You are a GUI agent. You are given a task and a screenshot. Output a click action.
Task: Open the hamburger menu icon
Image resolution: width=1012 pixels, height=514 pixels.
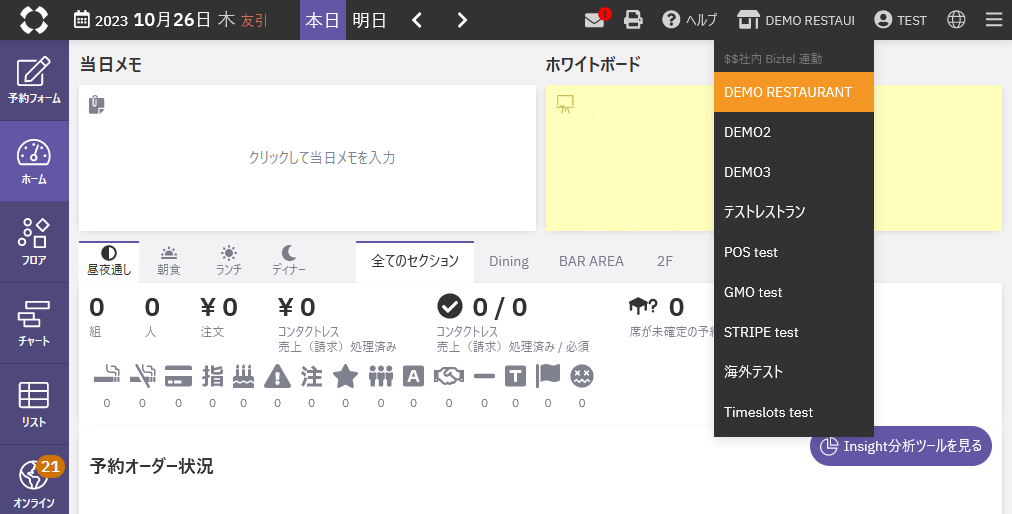pyautogui.click(x=993, y=20)
